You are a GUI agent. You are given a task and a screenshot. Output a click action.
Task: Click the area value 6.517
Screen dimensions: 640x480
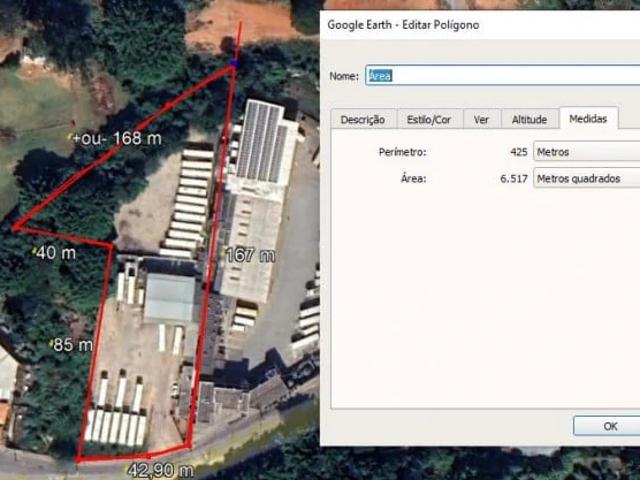514,178
